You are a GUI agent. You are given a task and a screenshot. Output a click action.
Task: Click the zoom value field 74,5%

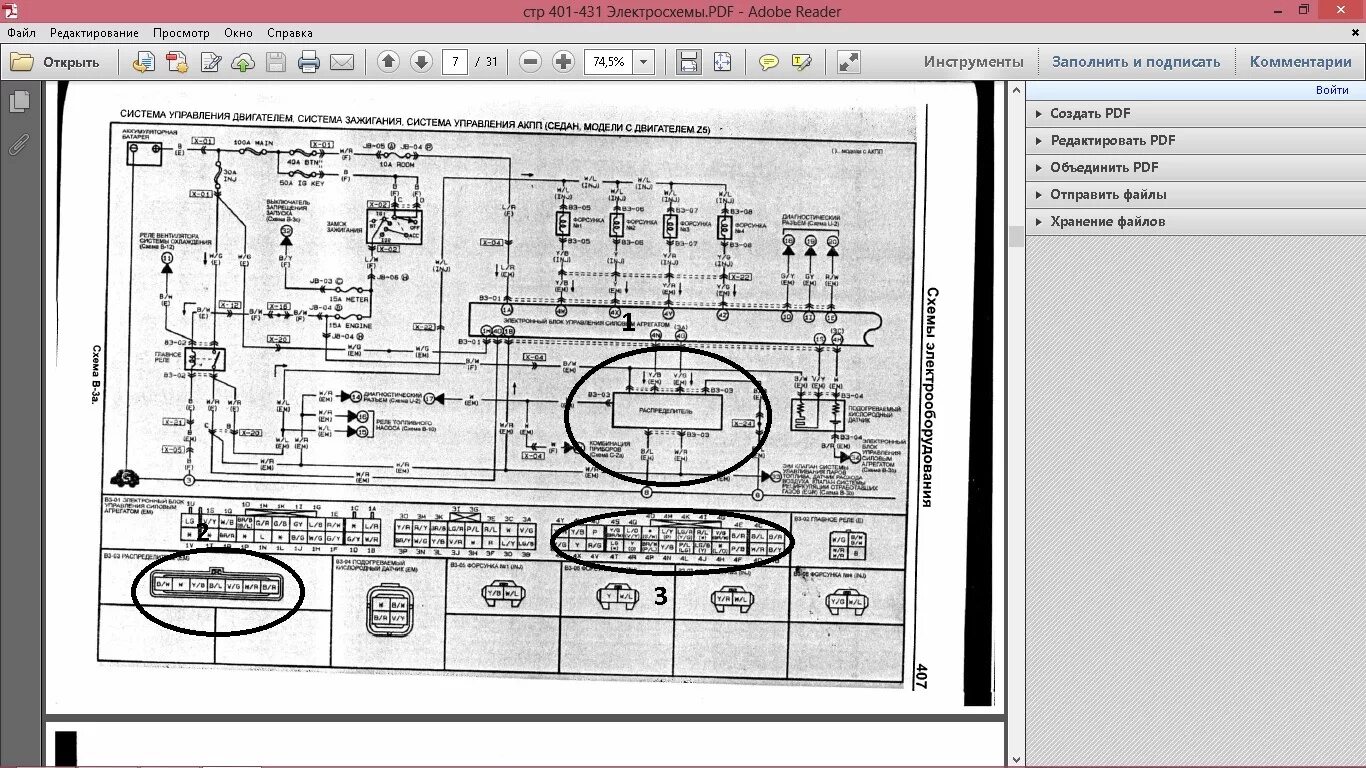(608, 62)
